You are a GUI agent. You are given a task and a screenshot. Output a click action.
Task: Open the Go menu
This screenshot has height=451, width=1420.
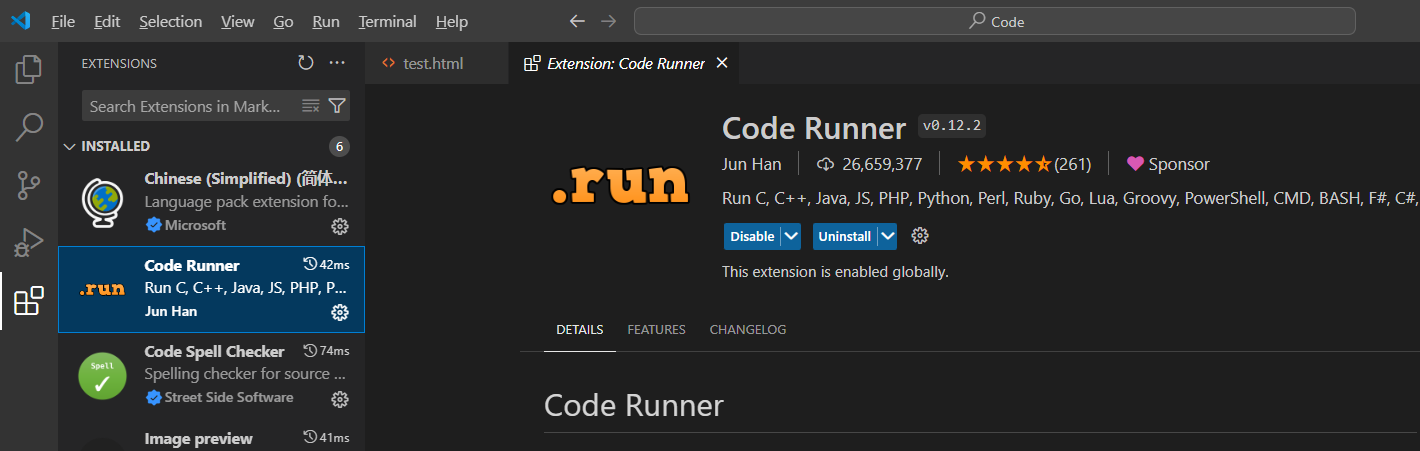(283, 21)
